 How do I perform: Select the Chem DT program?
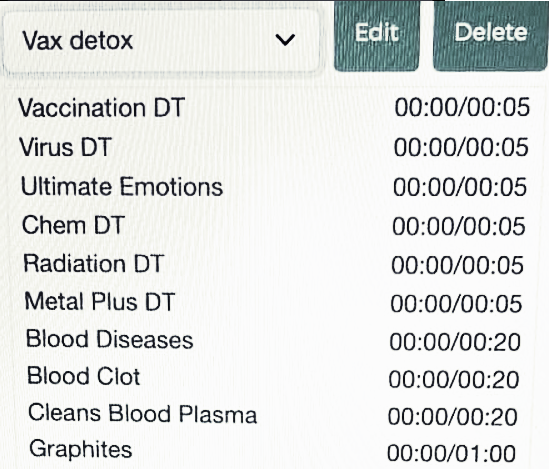(74, 225)
